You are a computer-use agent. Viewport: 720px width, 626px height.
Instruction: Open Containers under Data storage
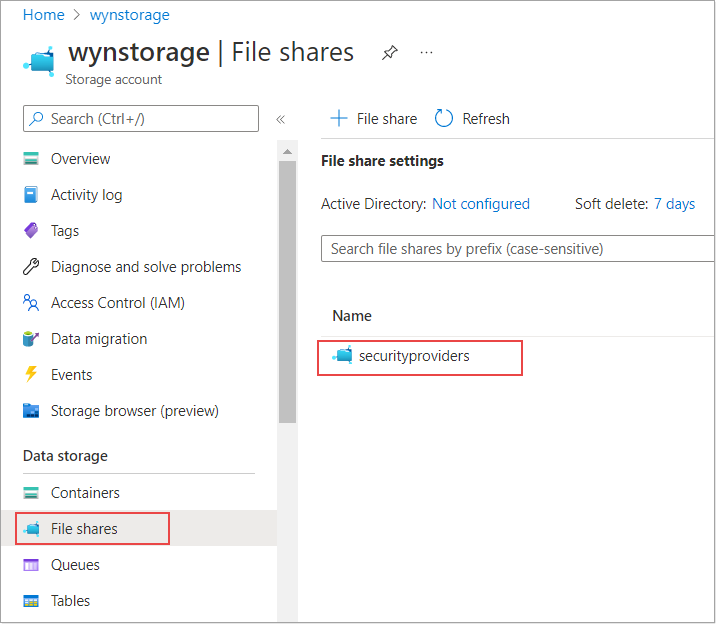click(85, 493)
